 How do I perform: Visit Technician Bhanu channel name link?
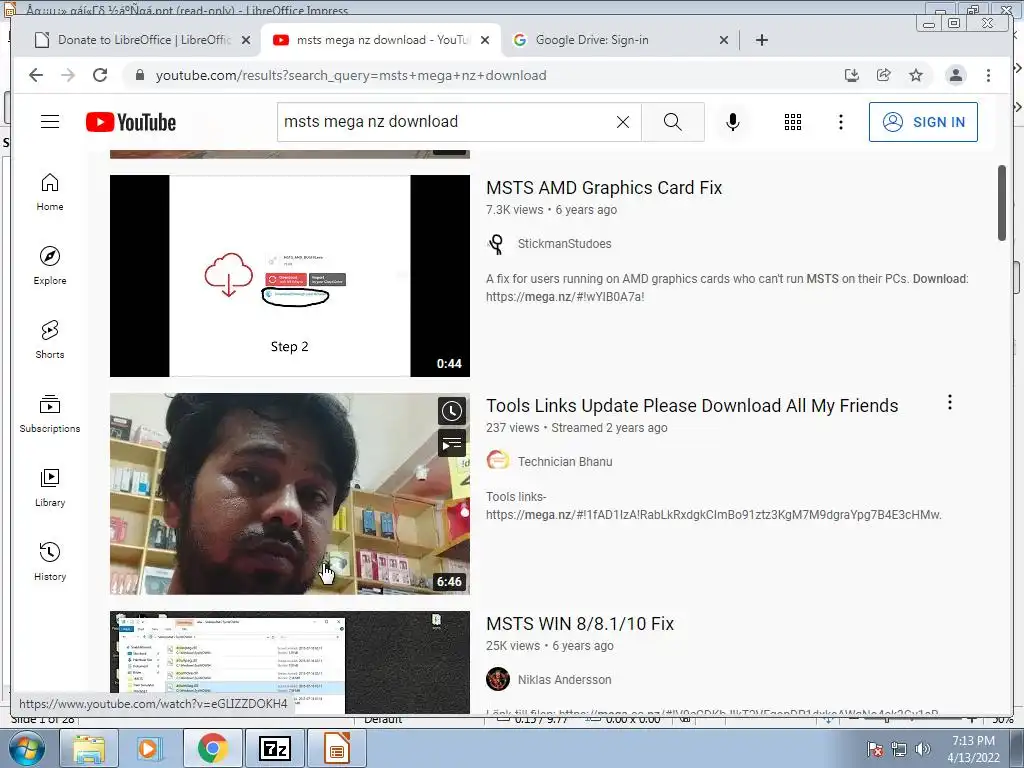565,462
